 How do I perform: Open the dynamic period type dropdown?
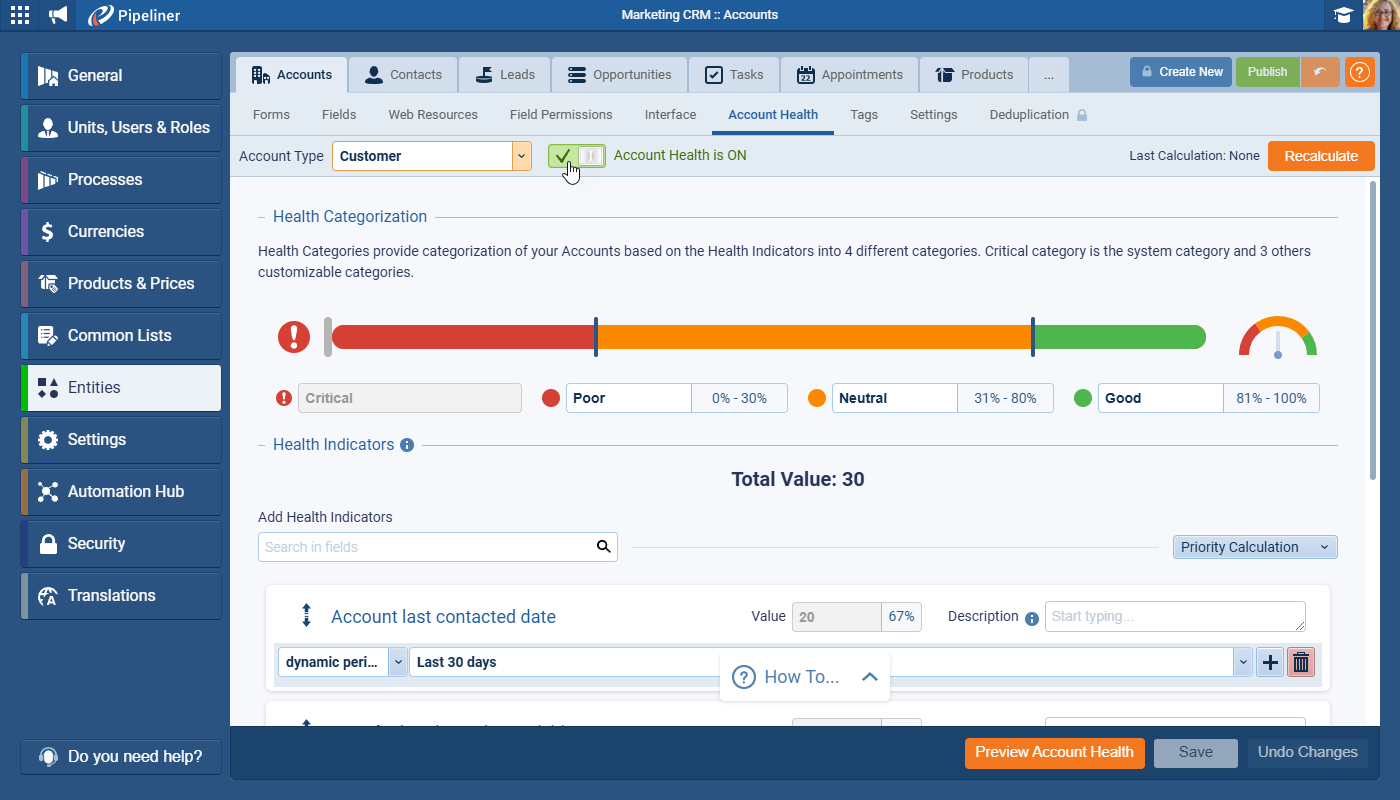(x=397, y=662)
